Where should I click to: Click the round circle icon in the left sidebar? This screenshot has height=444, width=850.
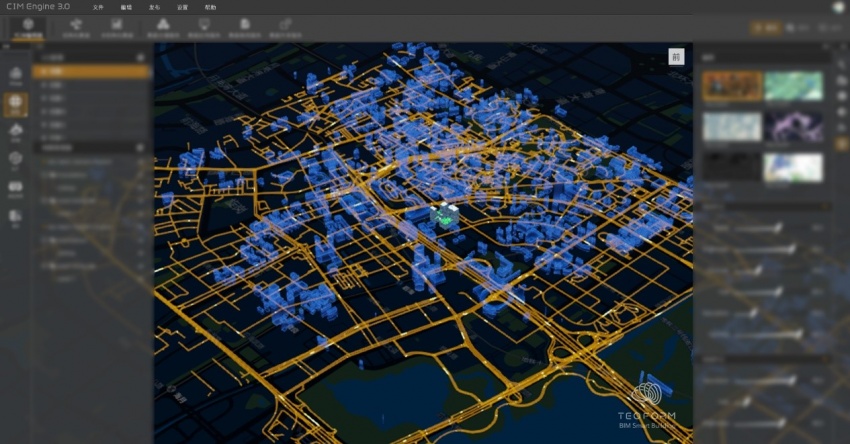[x=16, y=160]
